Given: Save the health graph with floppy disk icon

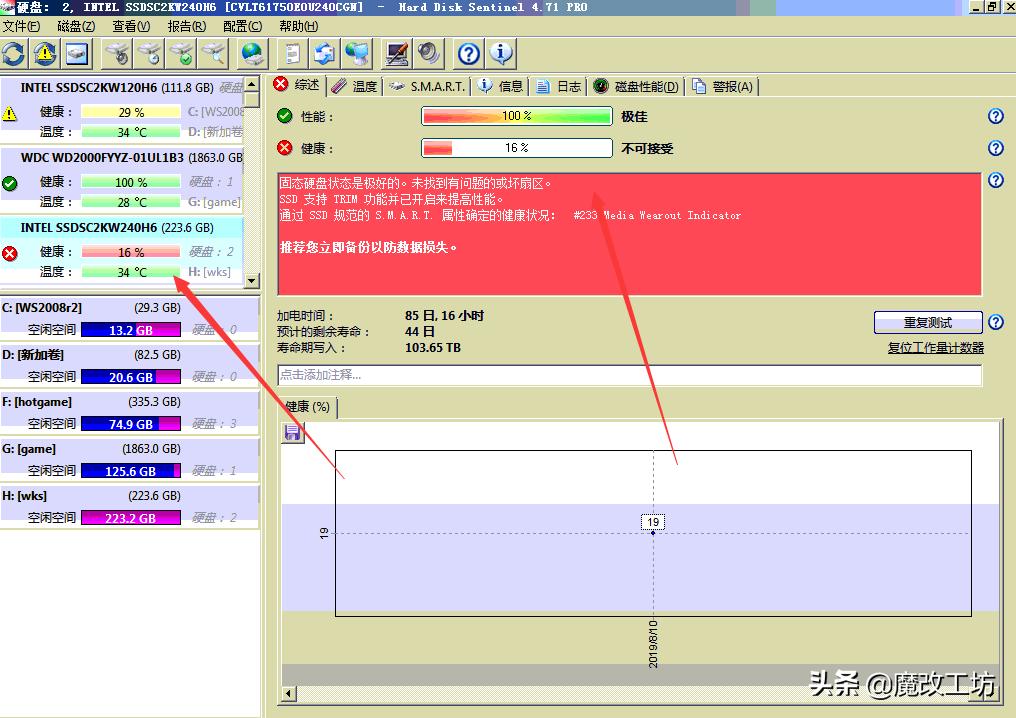Looking at the screenshot, I should point(291,432).
